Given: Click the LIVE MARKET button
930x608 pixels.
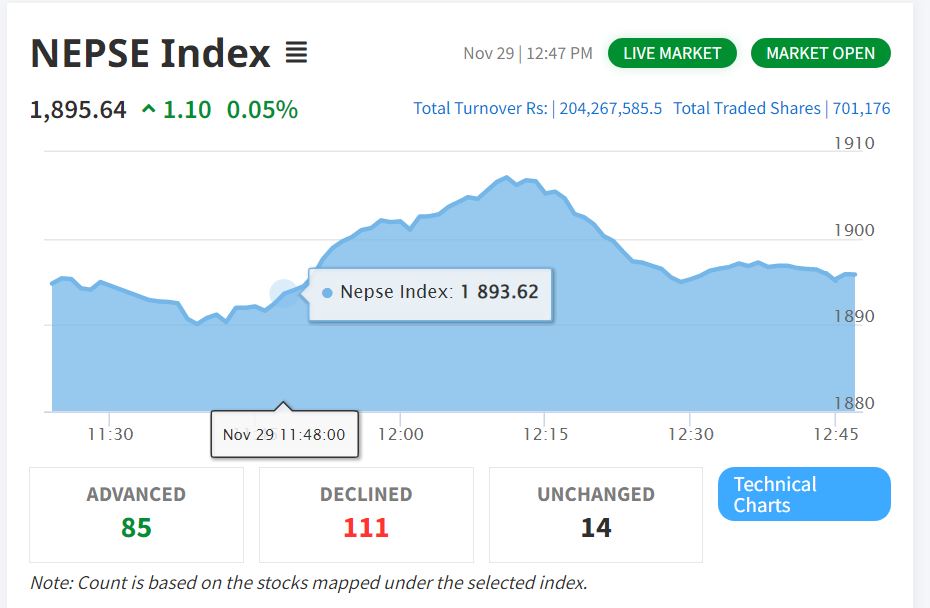Looking at the screenshot, I should point(672,53).
